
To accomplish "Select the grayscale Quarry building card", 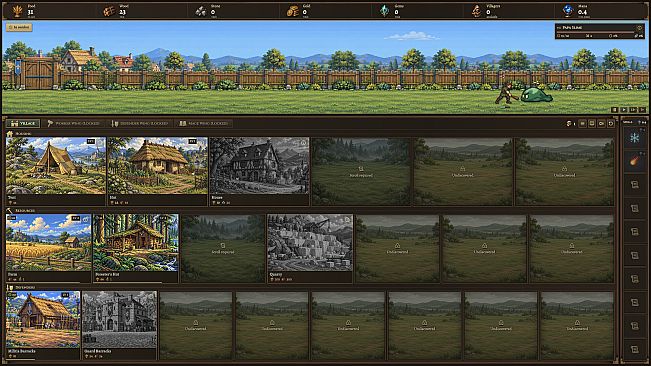I will click(x=310, y=248).
